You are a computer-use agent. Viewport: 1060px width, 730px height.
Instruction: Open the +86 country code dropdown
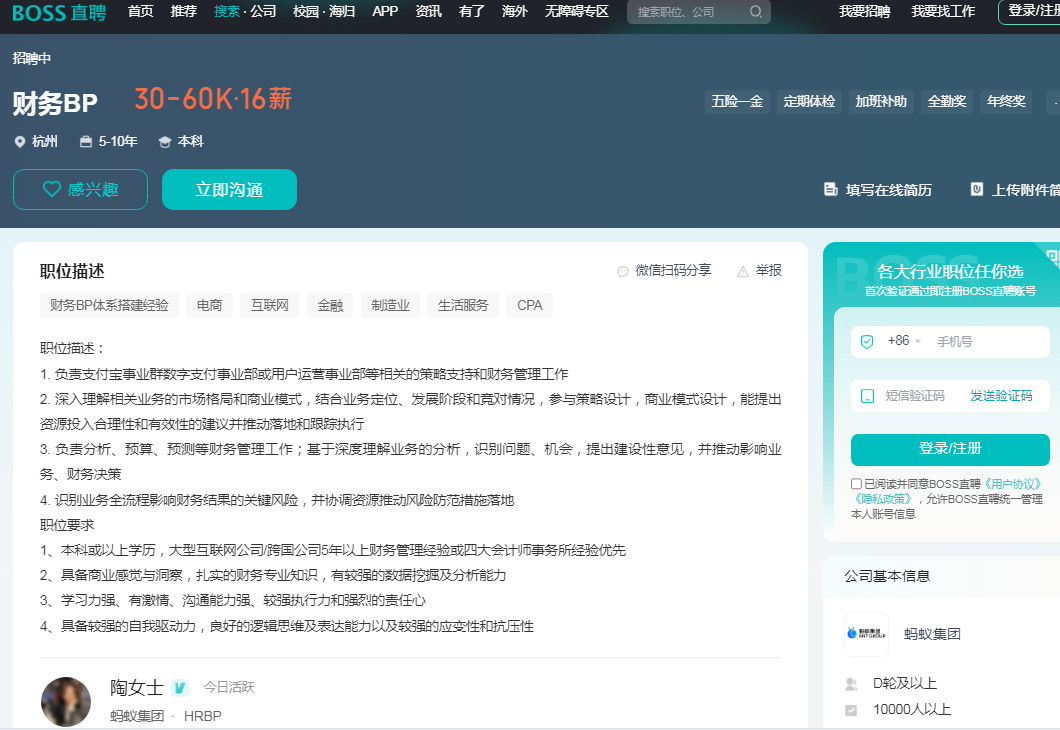904,341
